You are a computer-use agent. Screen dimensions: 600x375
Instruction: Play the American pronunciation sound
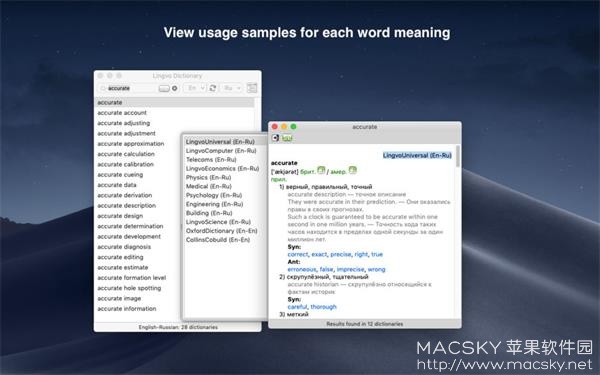[352, 170]
